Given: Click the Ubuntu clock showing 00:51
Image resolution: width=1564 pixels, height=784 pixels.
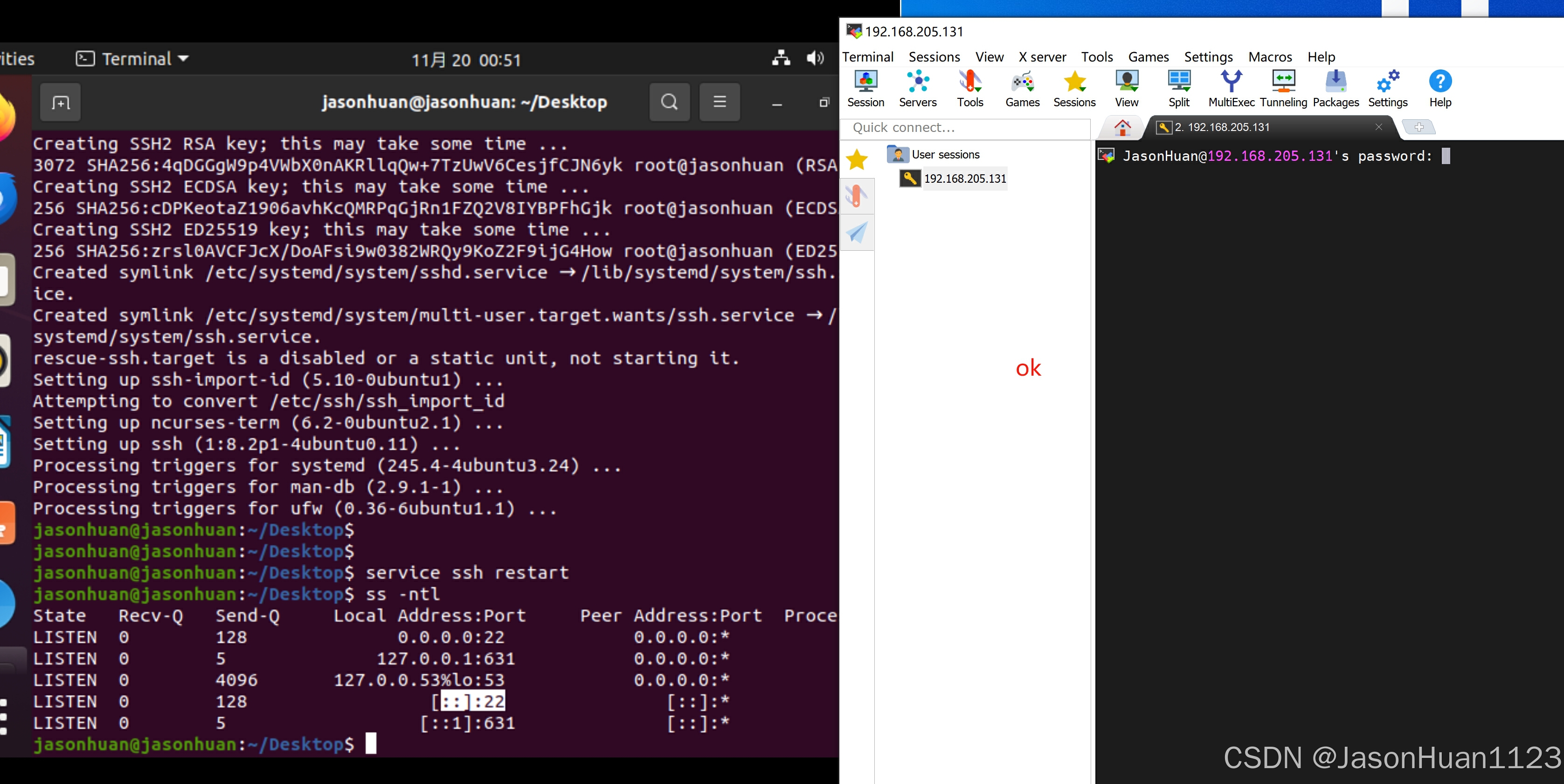Looking at the screenshot, I should coord(466,60).
